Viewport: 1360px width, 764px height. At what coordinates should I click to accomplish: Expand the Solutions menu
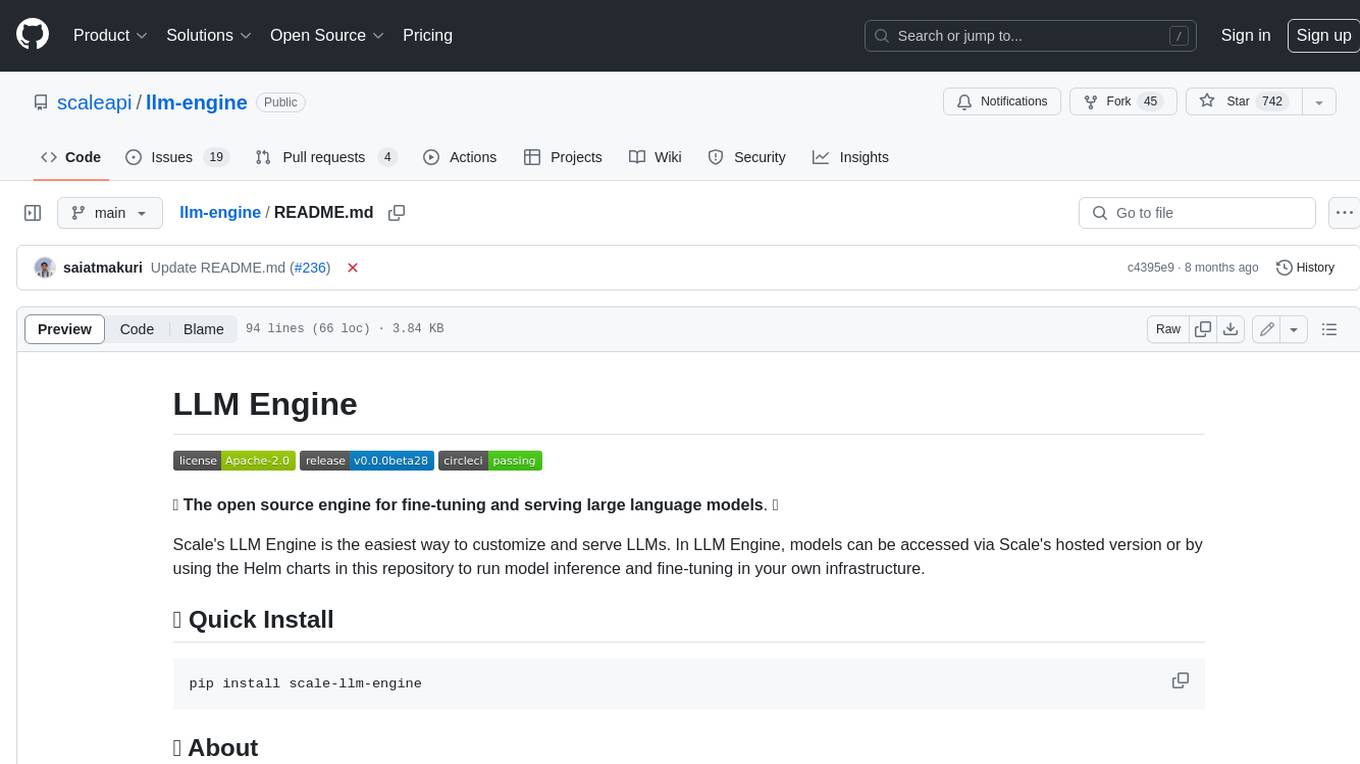pos(209,35)
